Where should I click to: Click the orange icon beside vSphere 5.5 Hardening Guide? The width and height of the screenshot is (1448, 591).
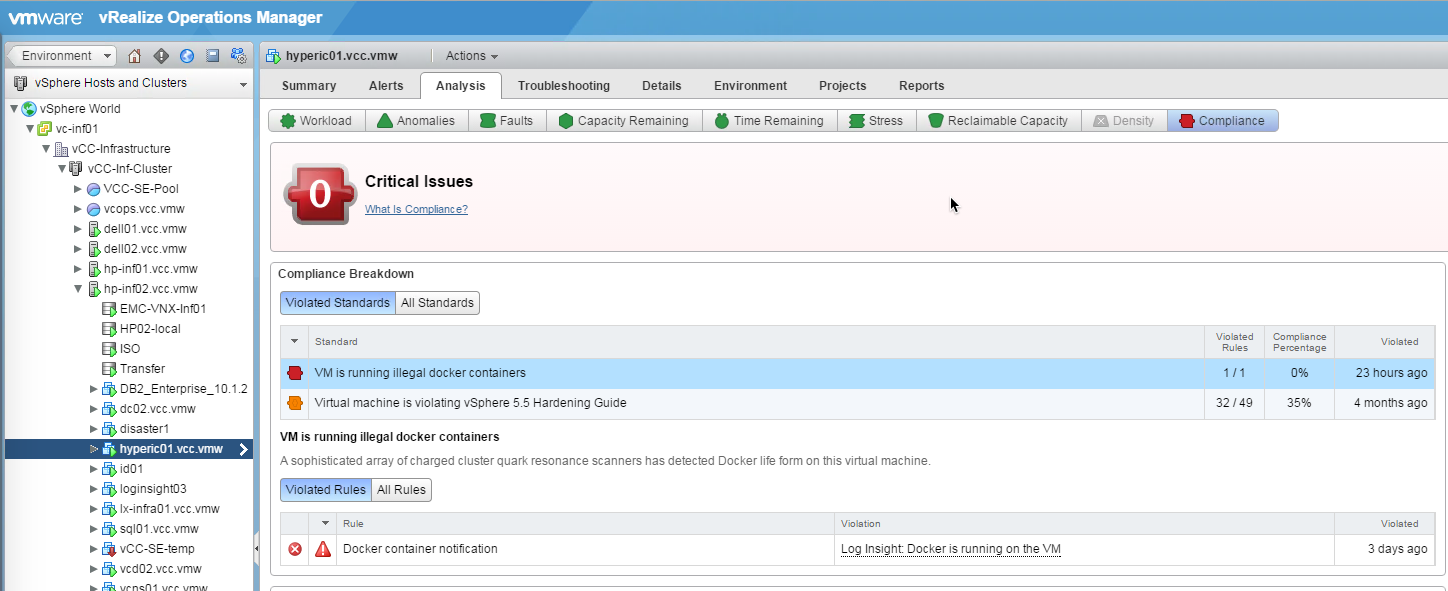(x=295, y=403)
